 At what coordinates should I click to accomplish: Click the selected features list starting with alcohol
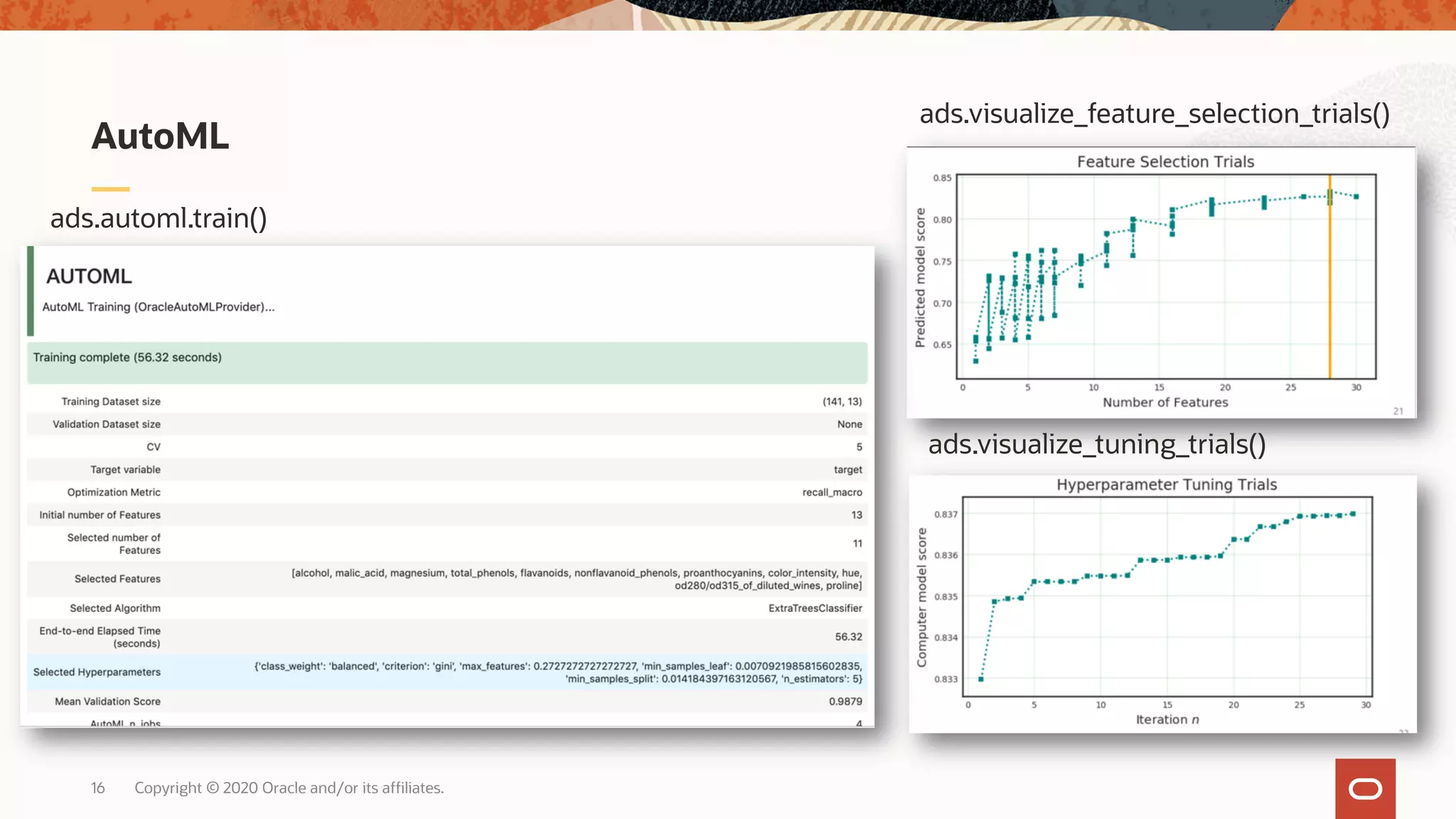tap(577, 579)
